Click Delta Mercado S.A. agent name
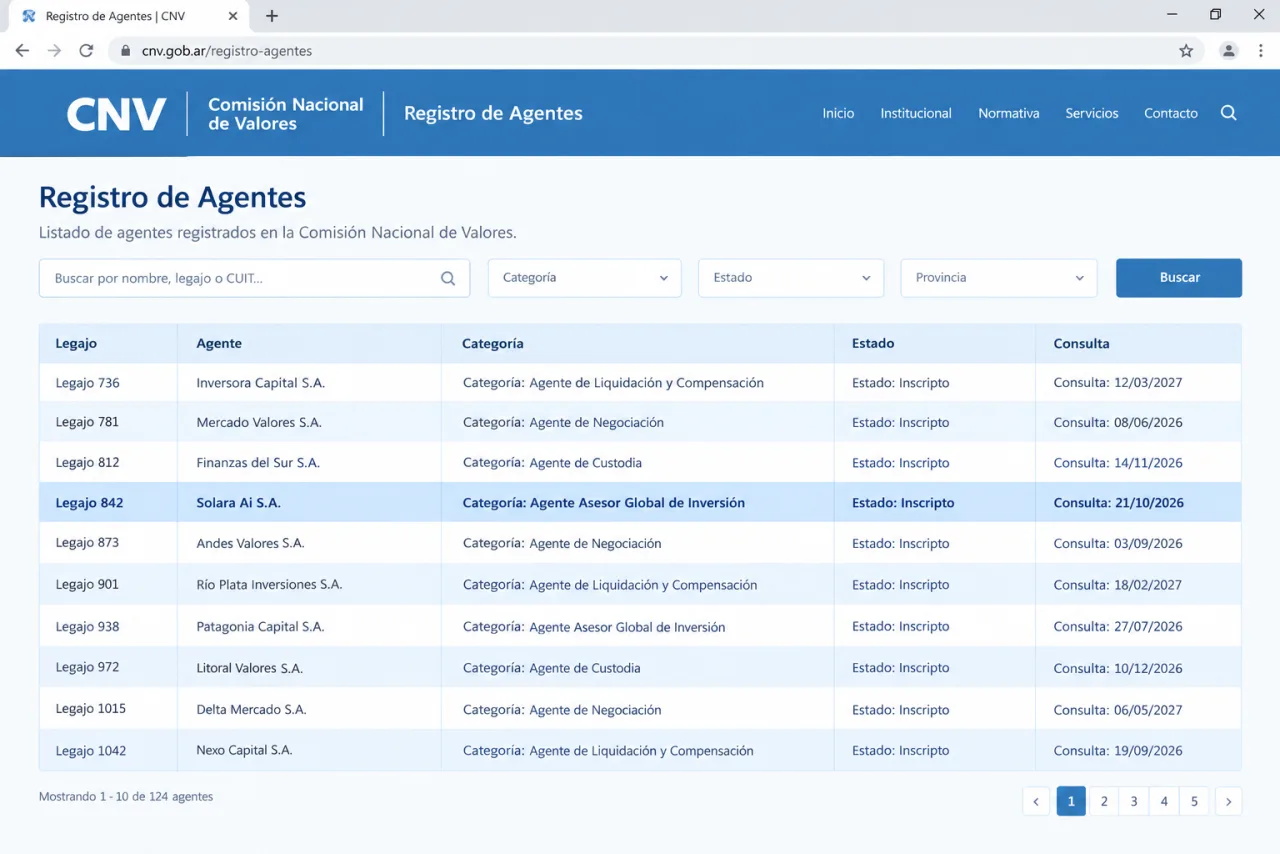The height and width of the screenshot is (854, 1280). click(251, 710)
